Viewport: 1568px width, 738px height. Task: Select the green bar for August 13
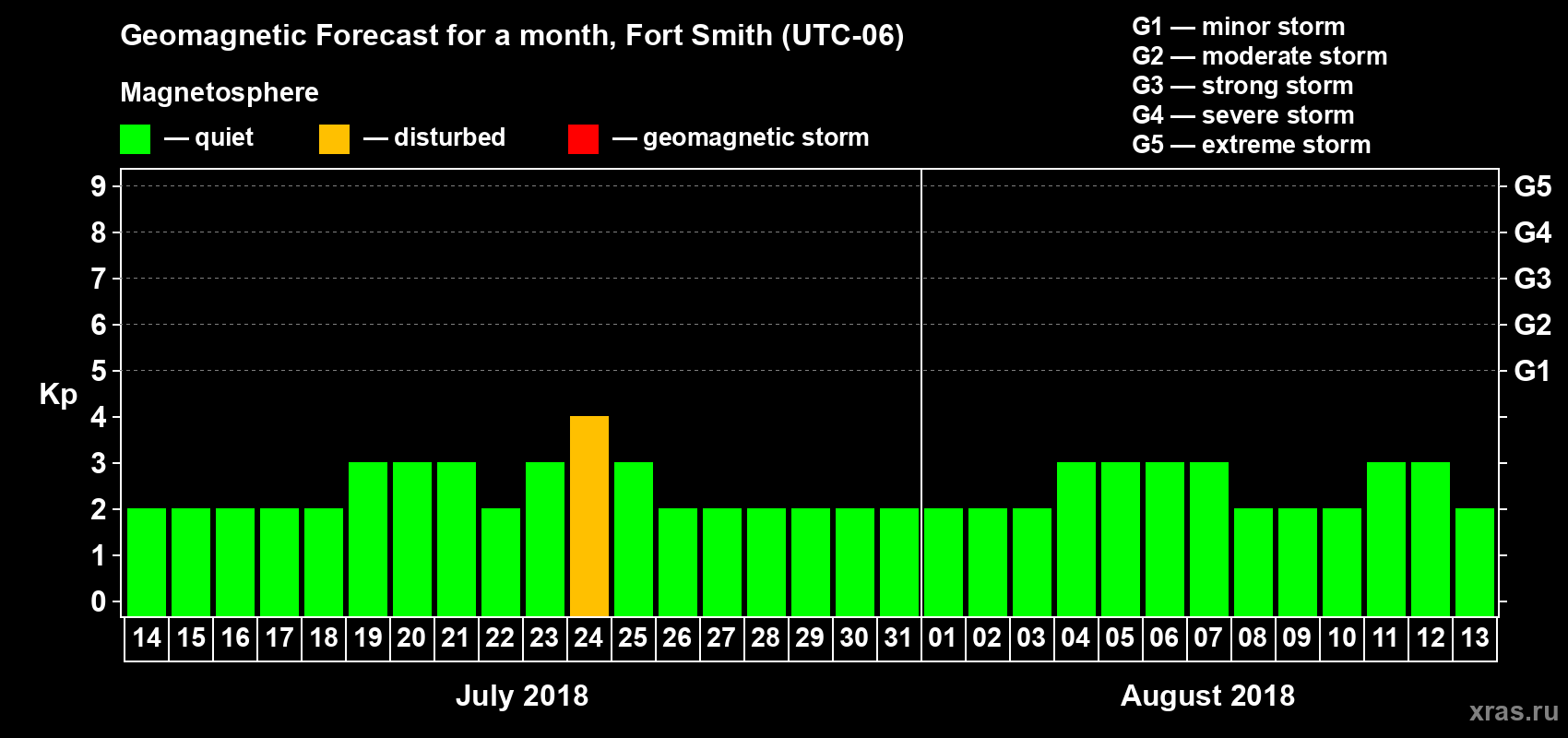[1475, 562]
